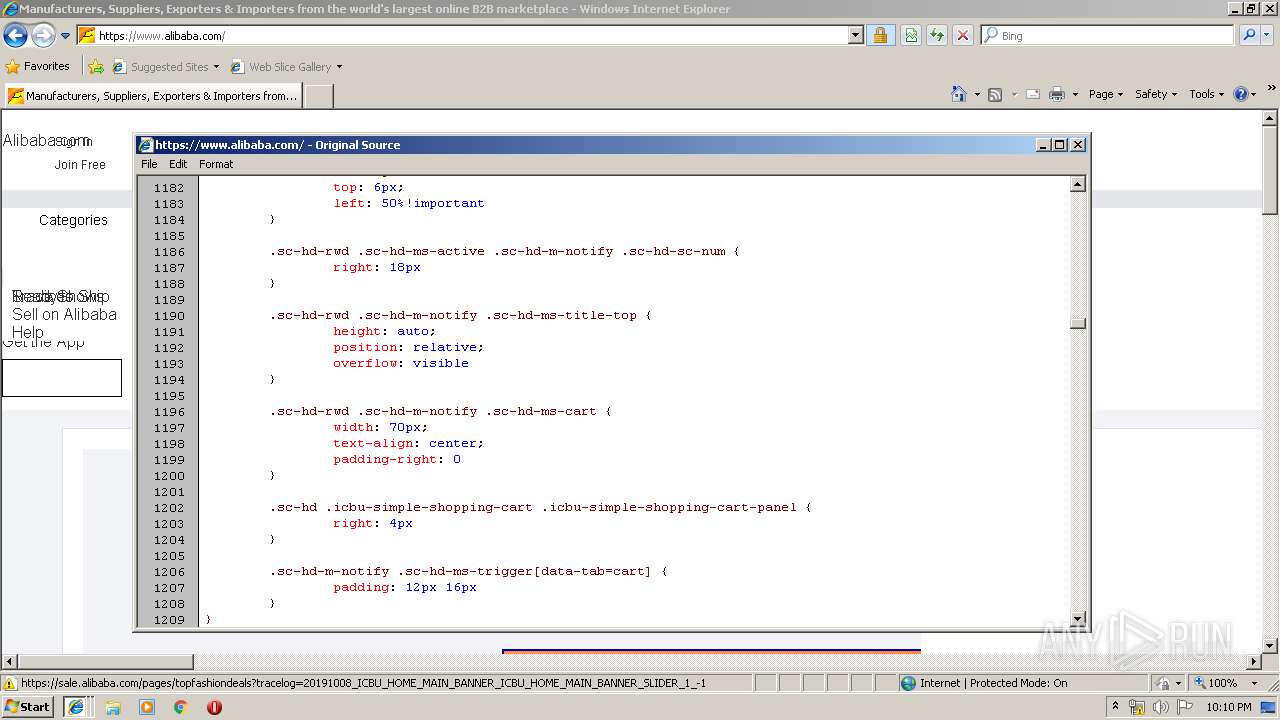
Task: Expand the command bar overflow chevron
Action: 1272,89
